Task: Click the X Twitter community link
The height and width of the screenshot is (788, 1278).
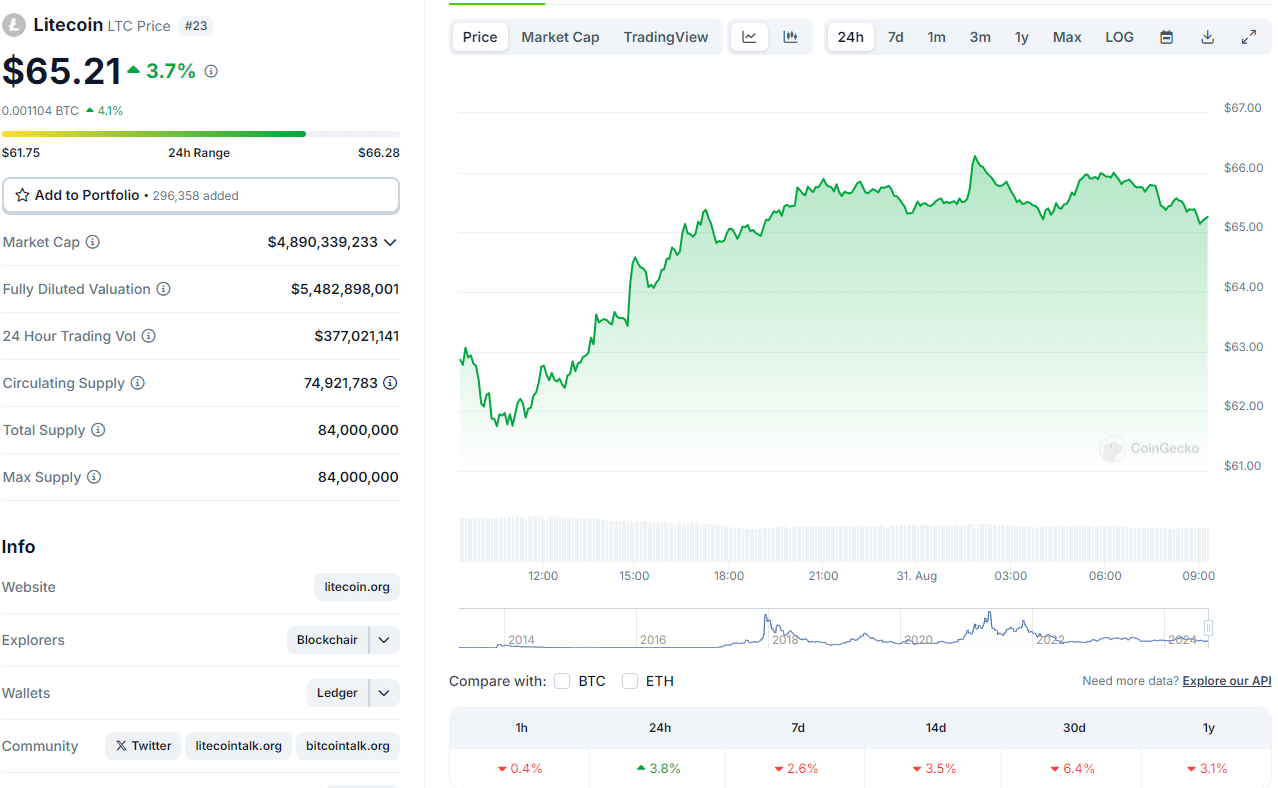Action: pyautogui.click(x=143, y=746)
